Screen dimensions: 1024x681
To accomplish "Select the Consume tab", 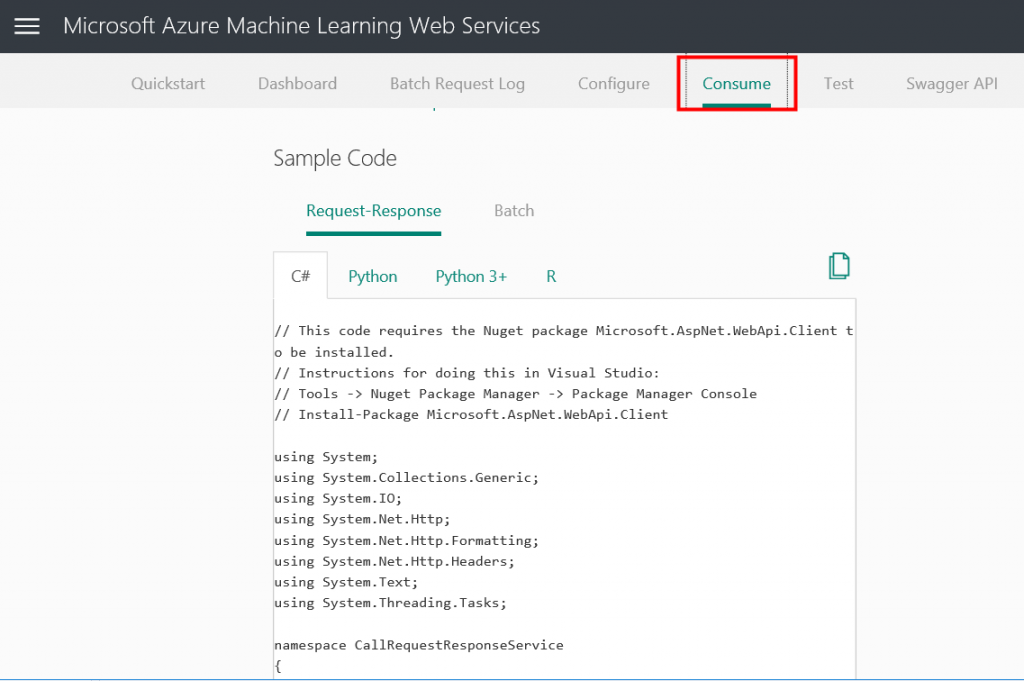I will (736, 84).
